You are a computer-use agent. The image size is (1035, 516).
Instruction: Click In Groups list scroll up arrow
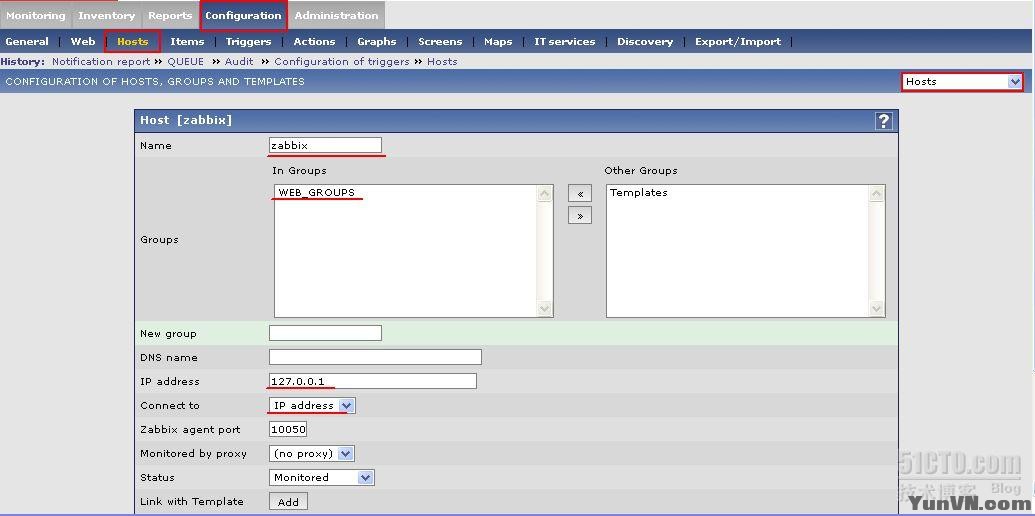(x=545, y=194)
